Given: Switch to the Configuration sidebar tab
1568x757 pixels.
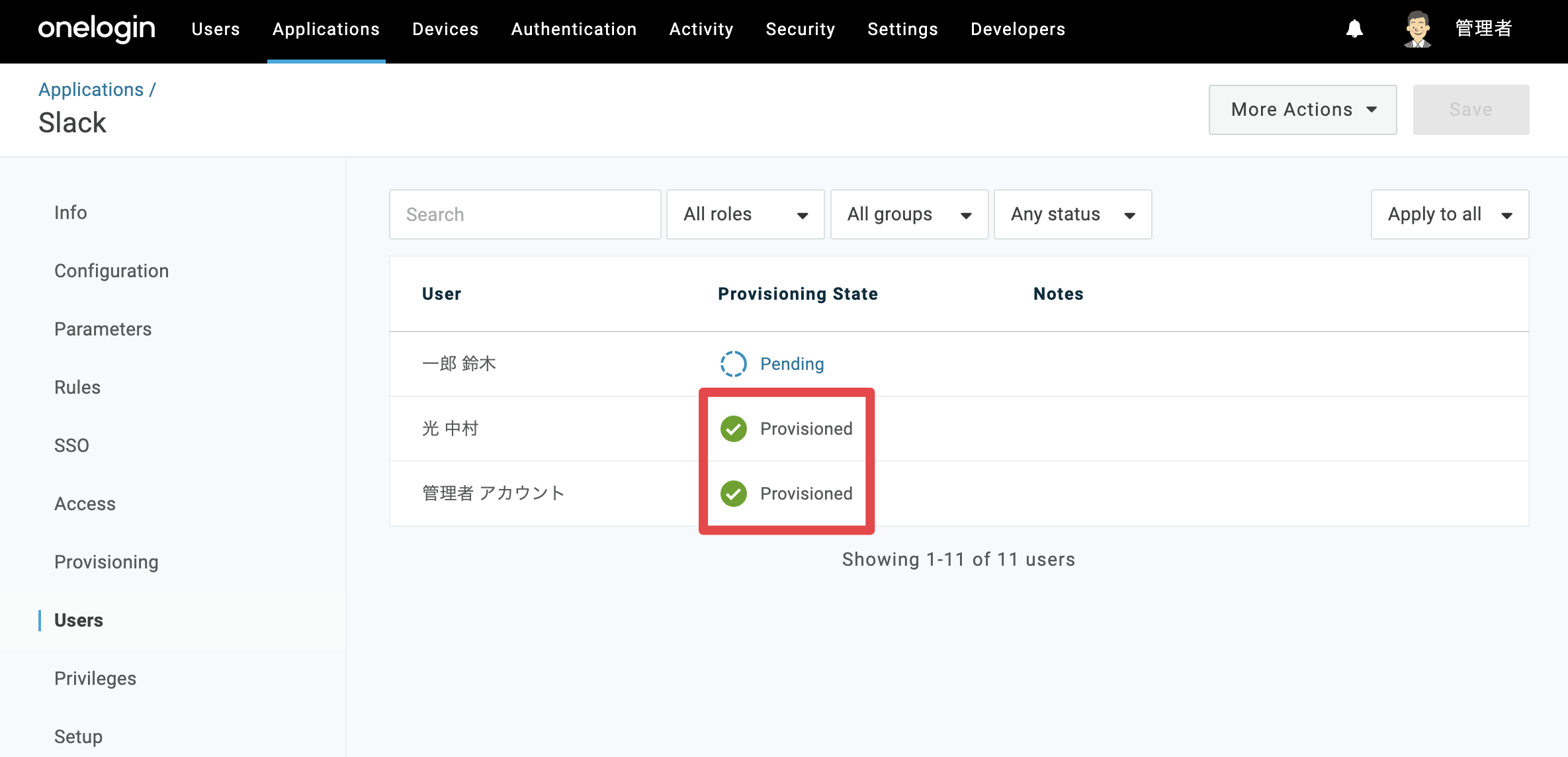Looking at the screenshot, I should tap(112, 271).
